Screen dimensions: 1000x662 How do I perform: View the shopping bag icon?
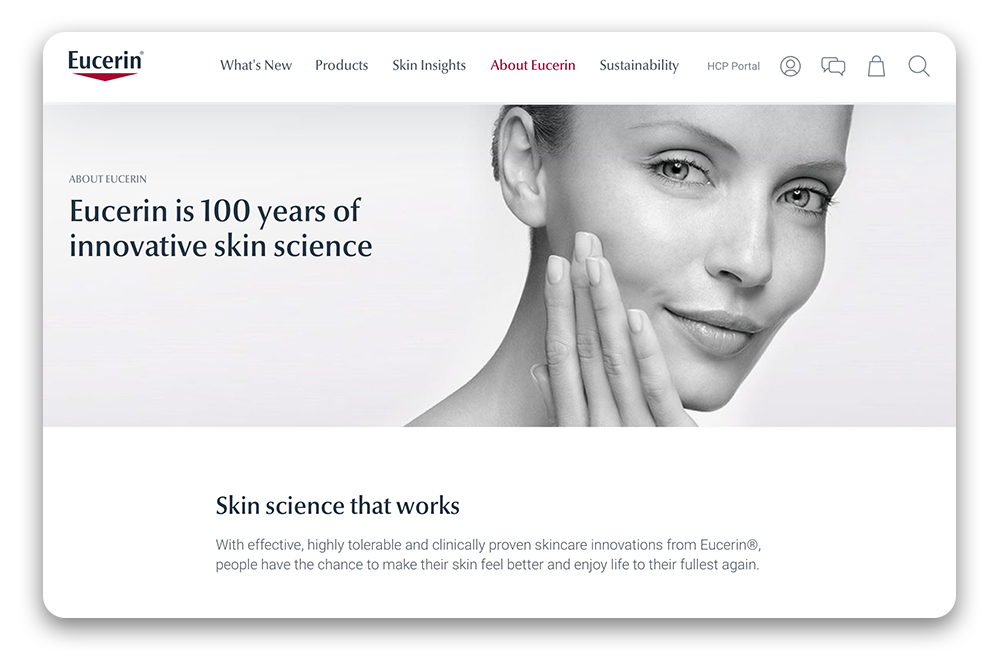(x=876, y=66)
